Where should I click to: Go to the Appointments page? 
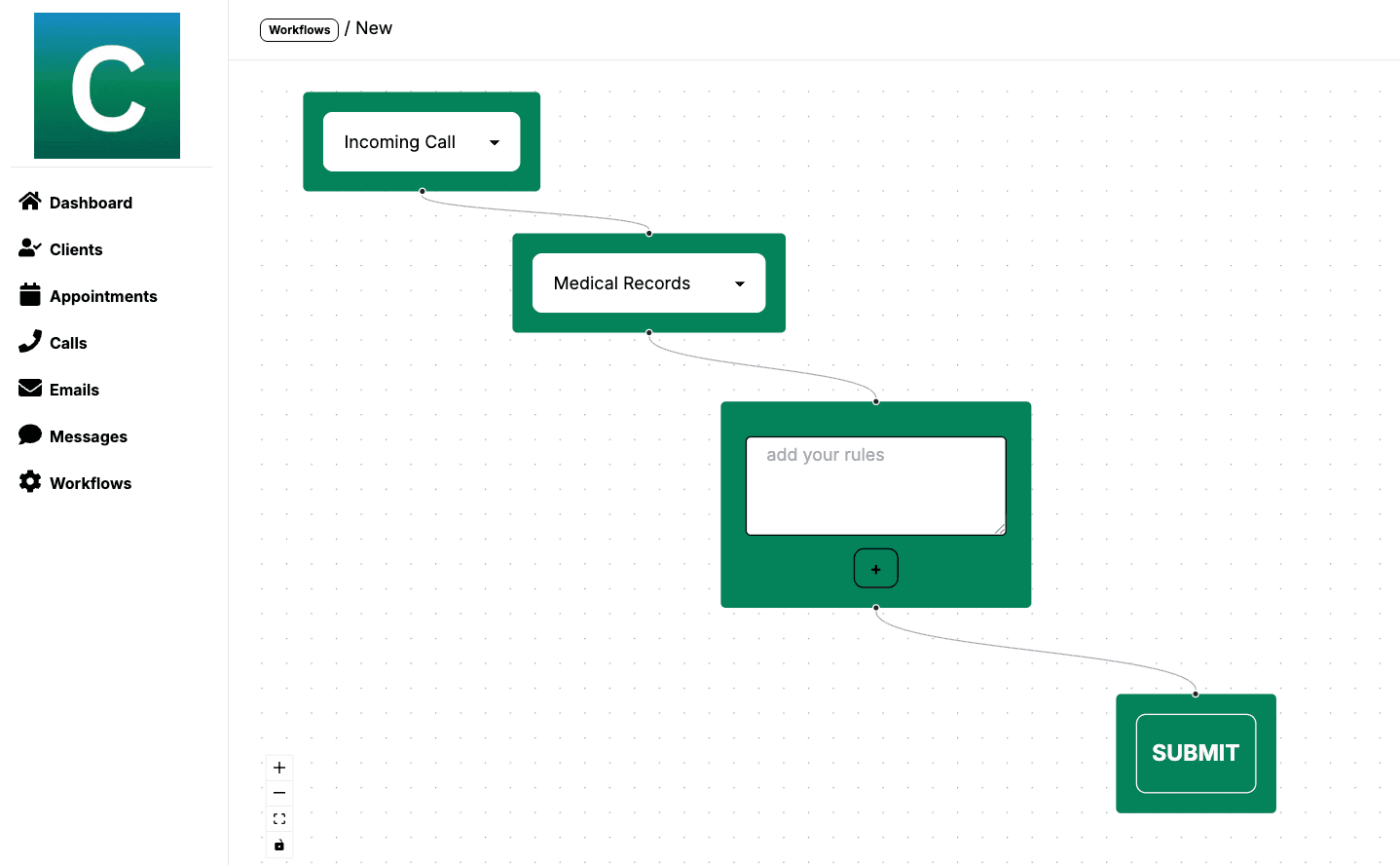click(103, 296)
